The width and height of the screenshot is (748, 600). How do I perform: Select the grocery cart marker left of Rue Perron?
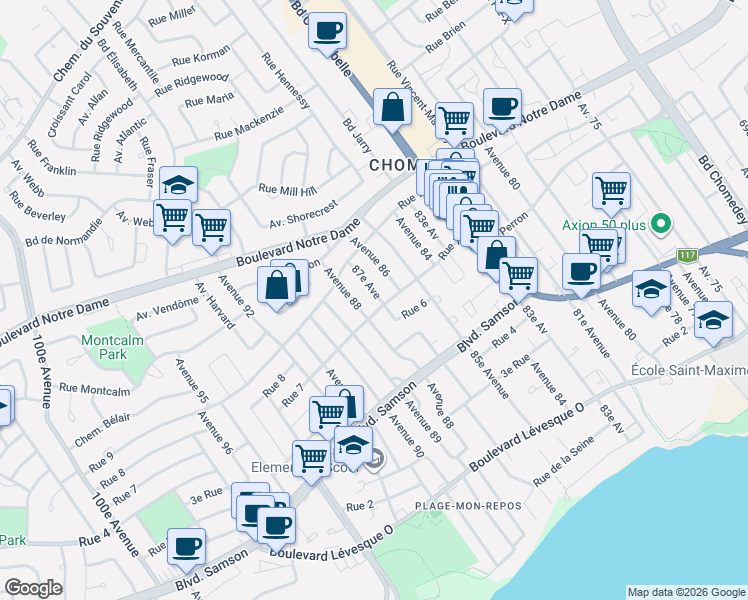click(479, 229)
